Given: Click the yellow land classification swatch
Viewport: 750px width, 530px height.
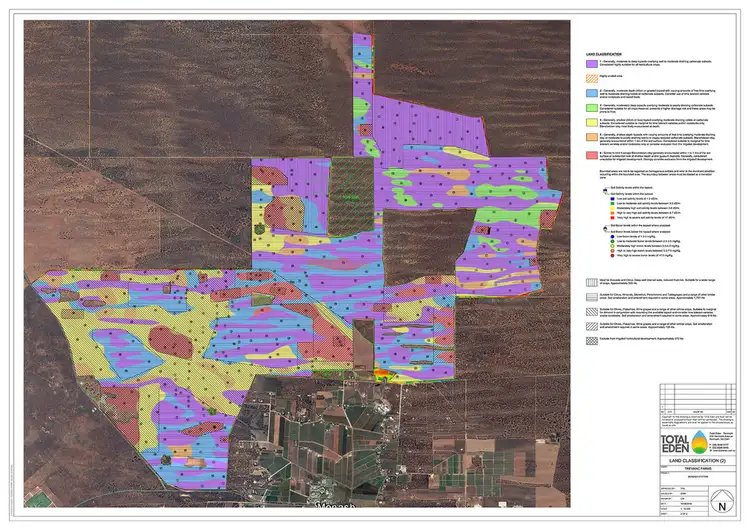Looking at the screenshot, I should pos(593,120).
